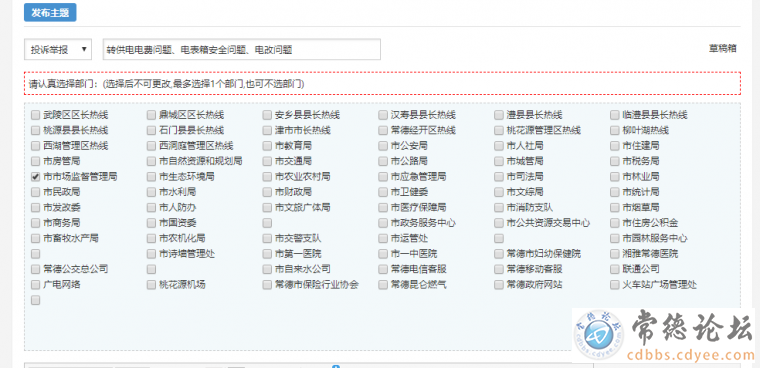The image size is (760, 368).
Task: Check the 市房管局 checkbox
Action: [x=35, y=161]
